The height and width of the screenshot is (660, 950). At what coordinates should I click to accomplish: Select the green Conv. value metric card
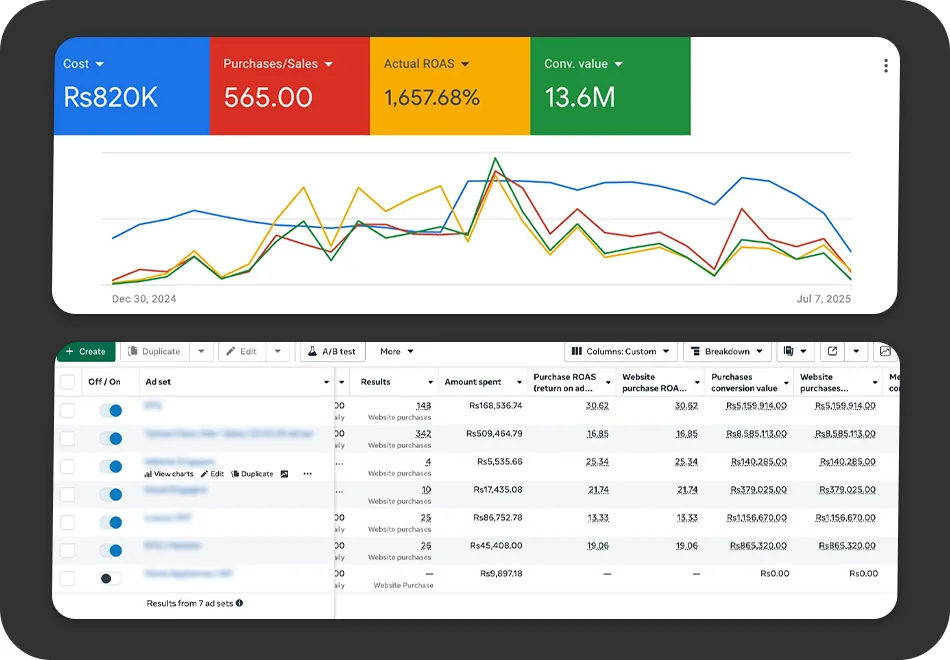point(609,86)
